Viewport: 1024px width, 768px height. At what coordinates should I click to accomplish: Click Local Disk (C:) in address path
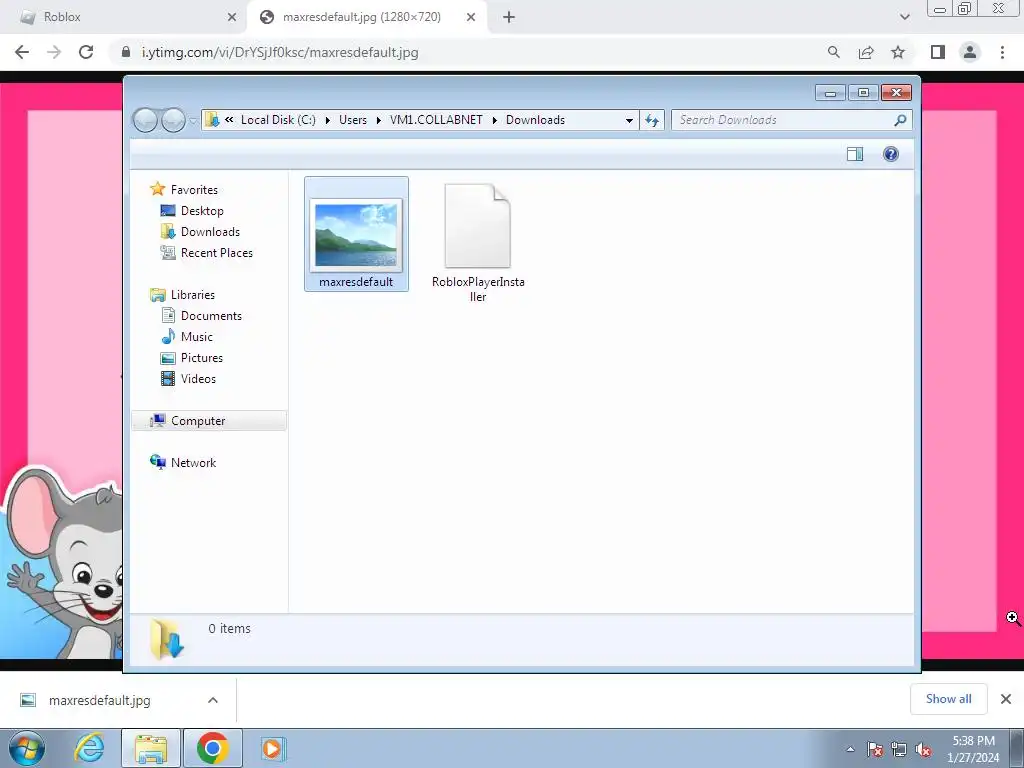(278, 120)
